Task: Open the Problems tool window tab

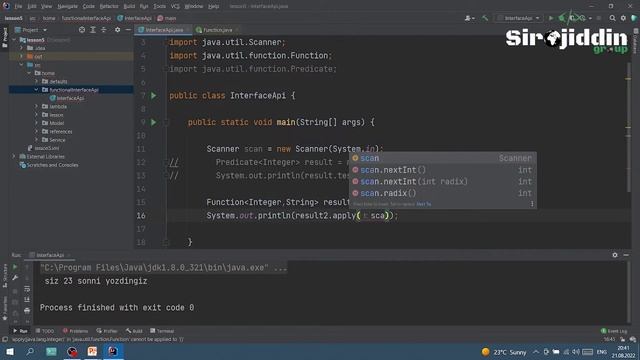Action: pos(76,331)
